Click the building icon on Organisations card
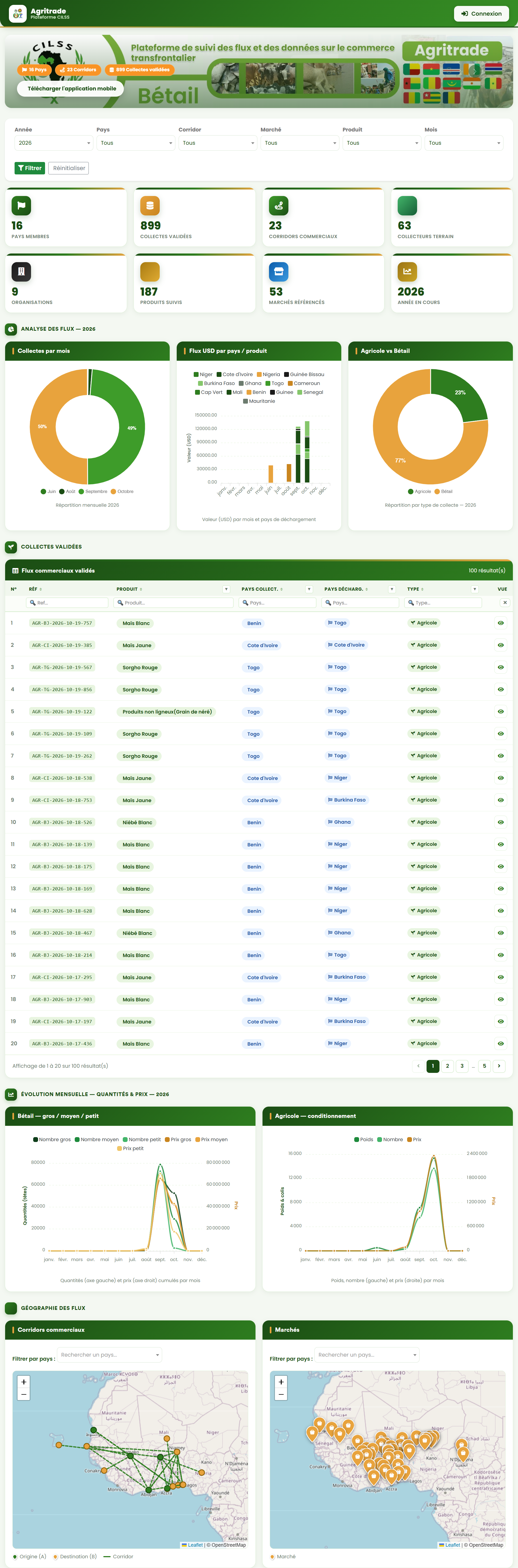The image size is (518, 1568). [x=21, y=272]
